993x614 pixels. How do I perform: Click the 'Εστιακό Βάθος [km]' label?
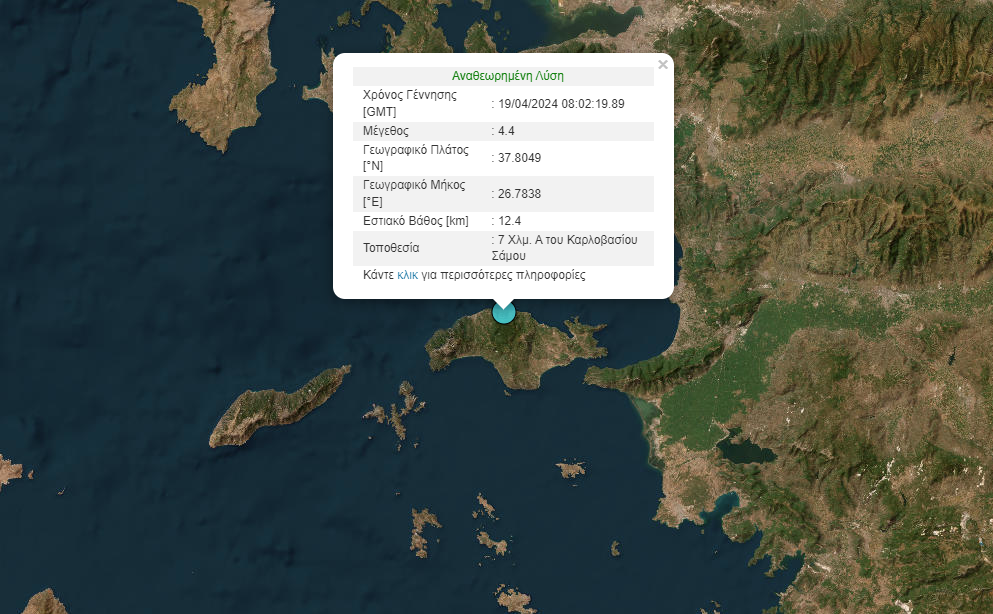click(x=415, y=221)
